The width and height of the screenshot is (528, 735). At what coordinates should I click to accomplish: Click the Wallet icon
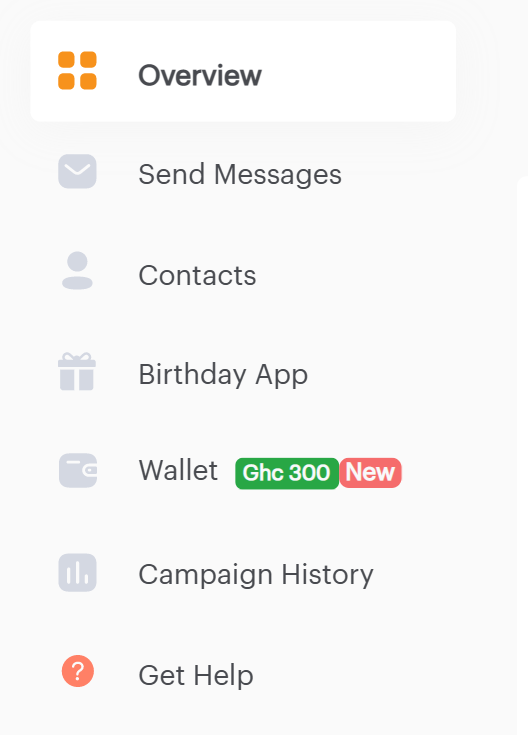[78, 470]
